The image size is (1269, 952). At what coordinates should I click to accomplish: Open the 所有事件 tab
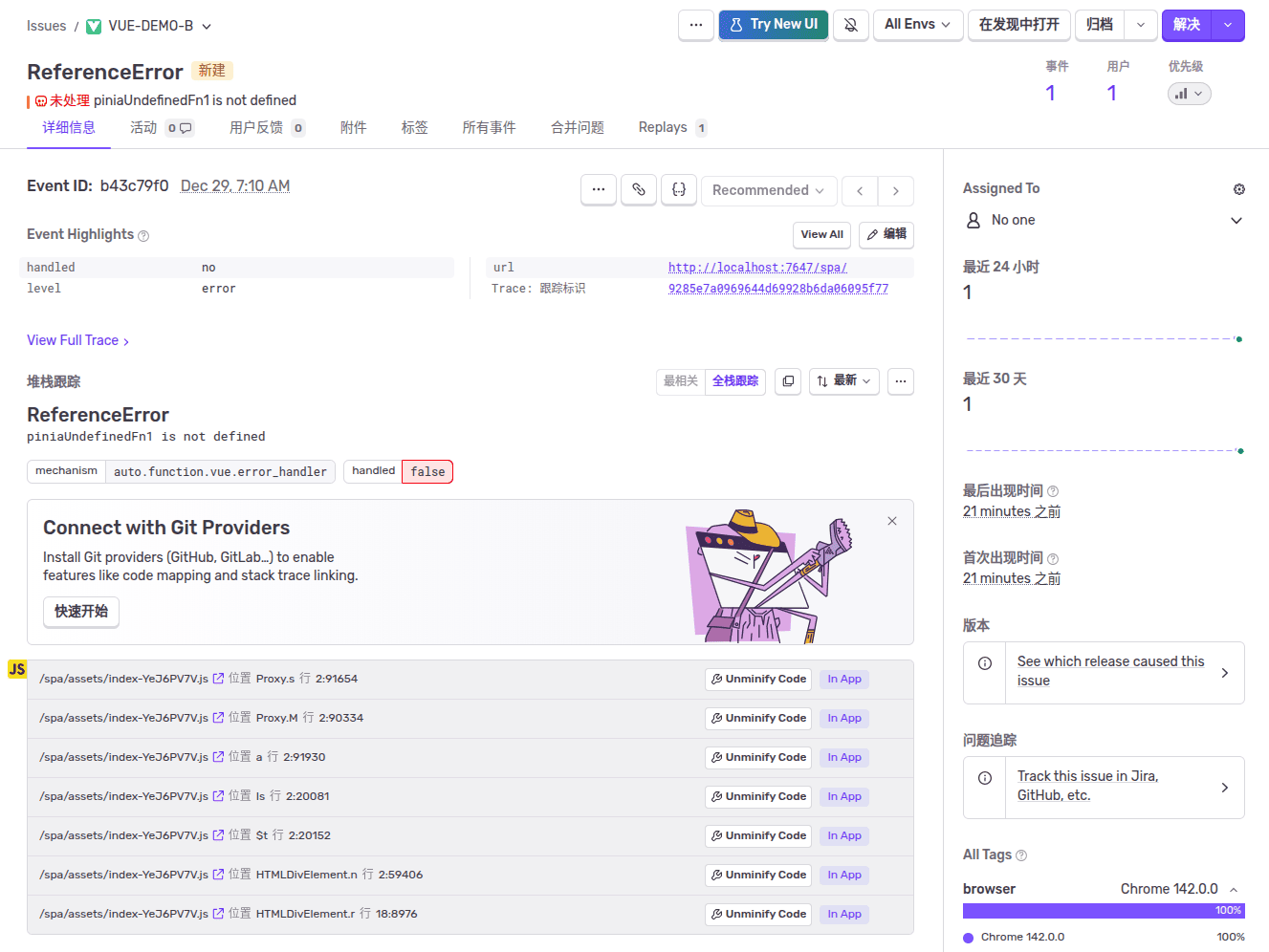click(489, 128)
